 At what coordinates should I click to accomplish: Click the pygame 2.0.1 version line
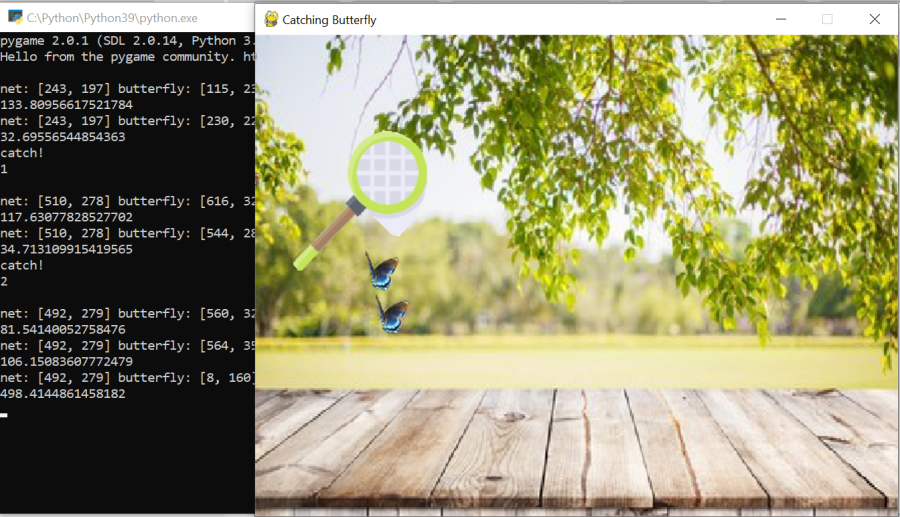coord(118,41)
